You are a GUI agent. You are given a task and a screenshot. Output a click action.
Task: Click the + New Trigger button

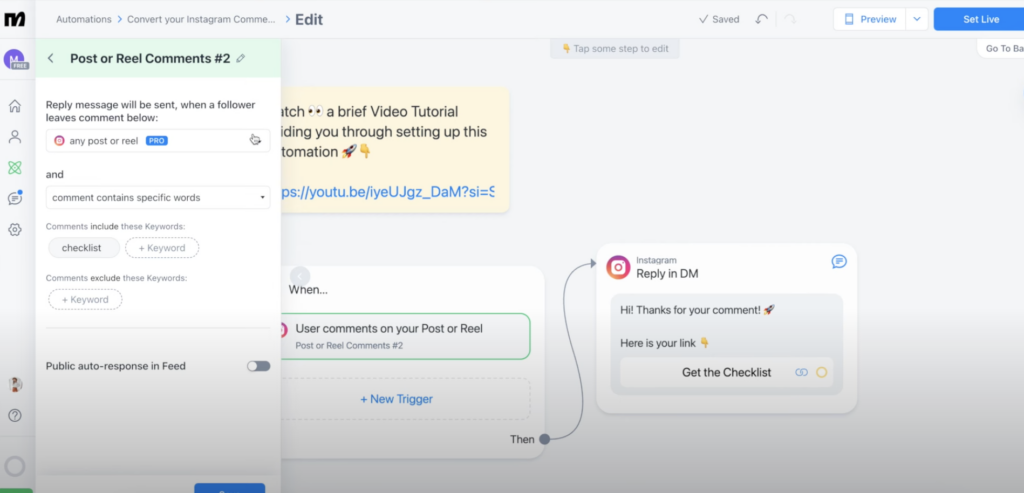coord(396,399)
